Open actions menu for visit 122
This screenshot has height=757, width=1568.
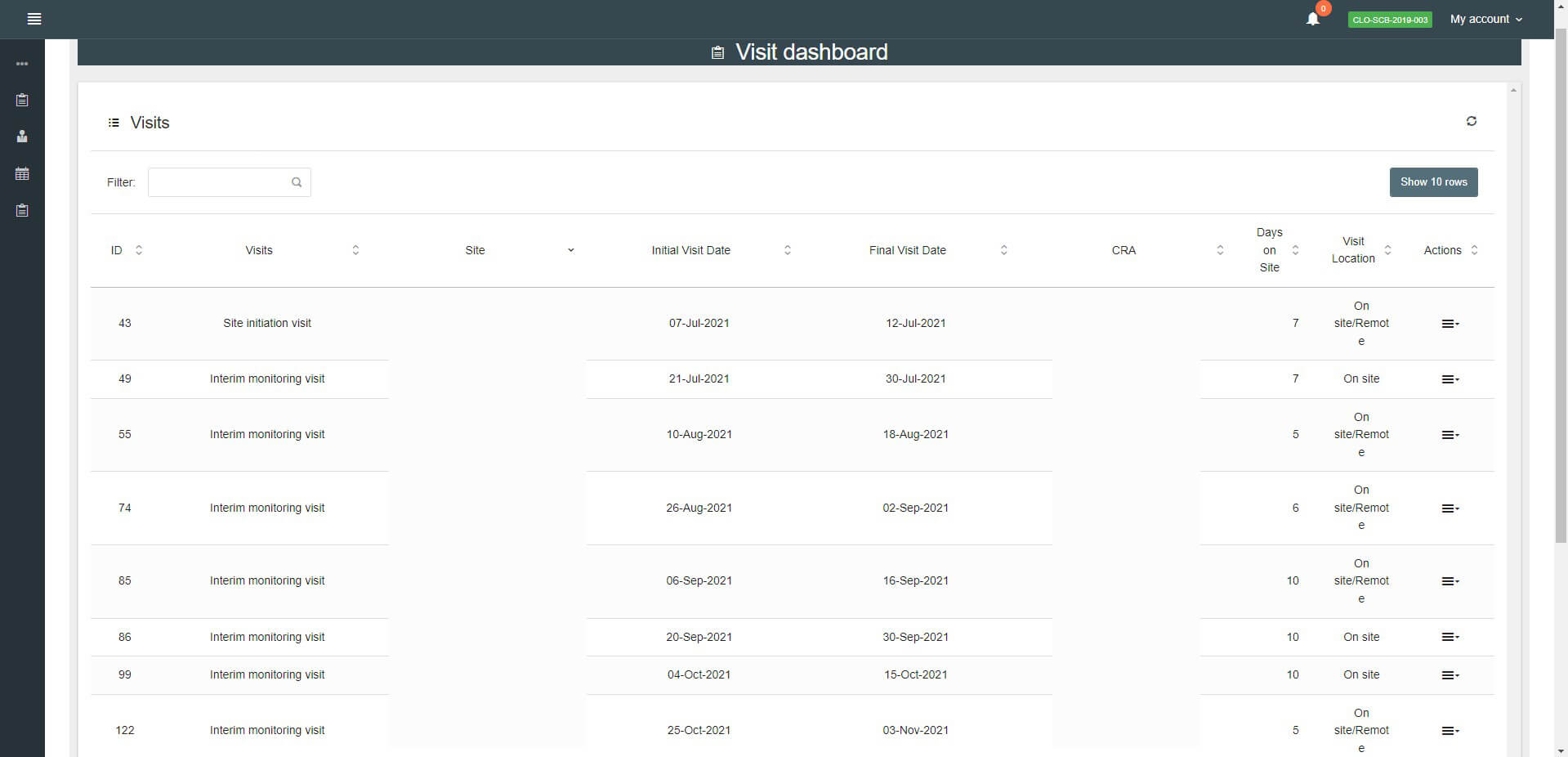tap(1450, 731)
